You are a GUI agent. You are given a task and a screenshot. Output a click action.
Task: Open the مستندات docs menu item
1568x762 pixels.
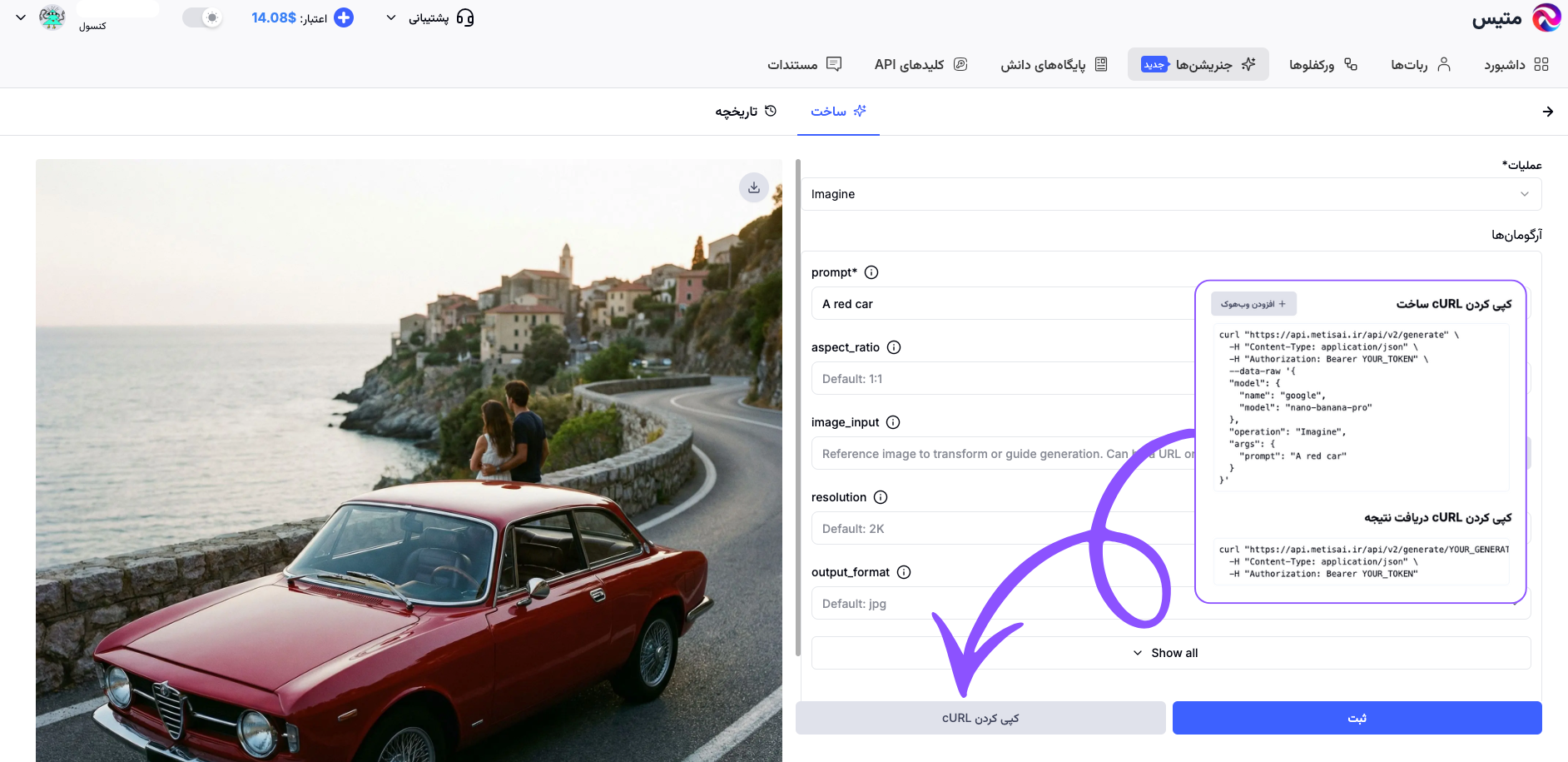click(x=804, y=64)
